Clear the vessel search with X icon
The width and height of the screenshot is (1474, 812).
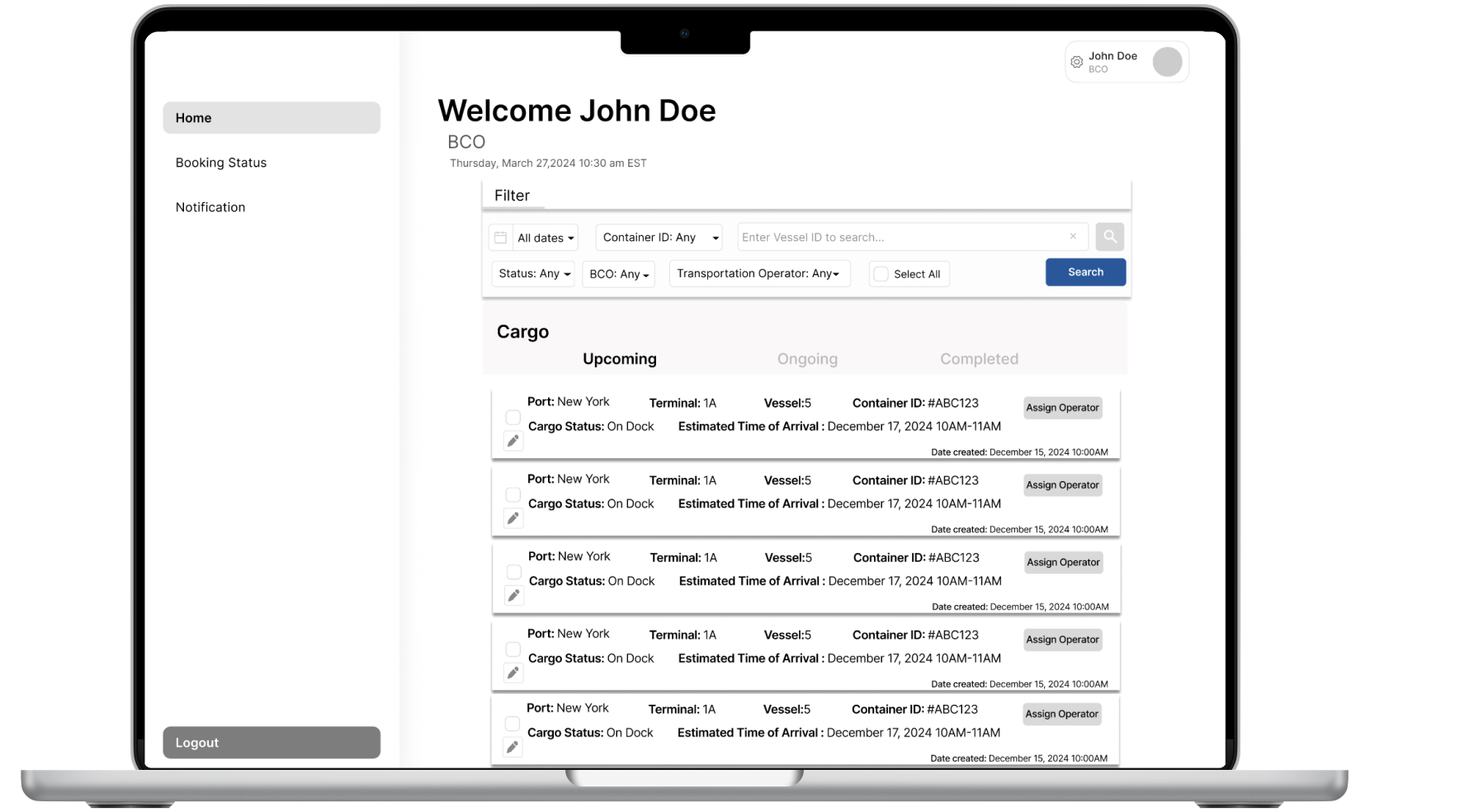(x=1073, y=237)
